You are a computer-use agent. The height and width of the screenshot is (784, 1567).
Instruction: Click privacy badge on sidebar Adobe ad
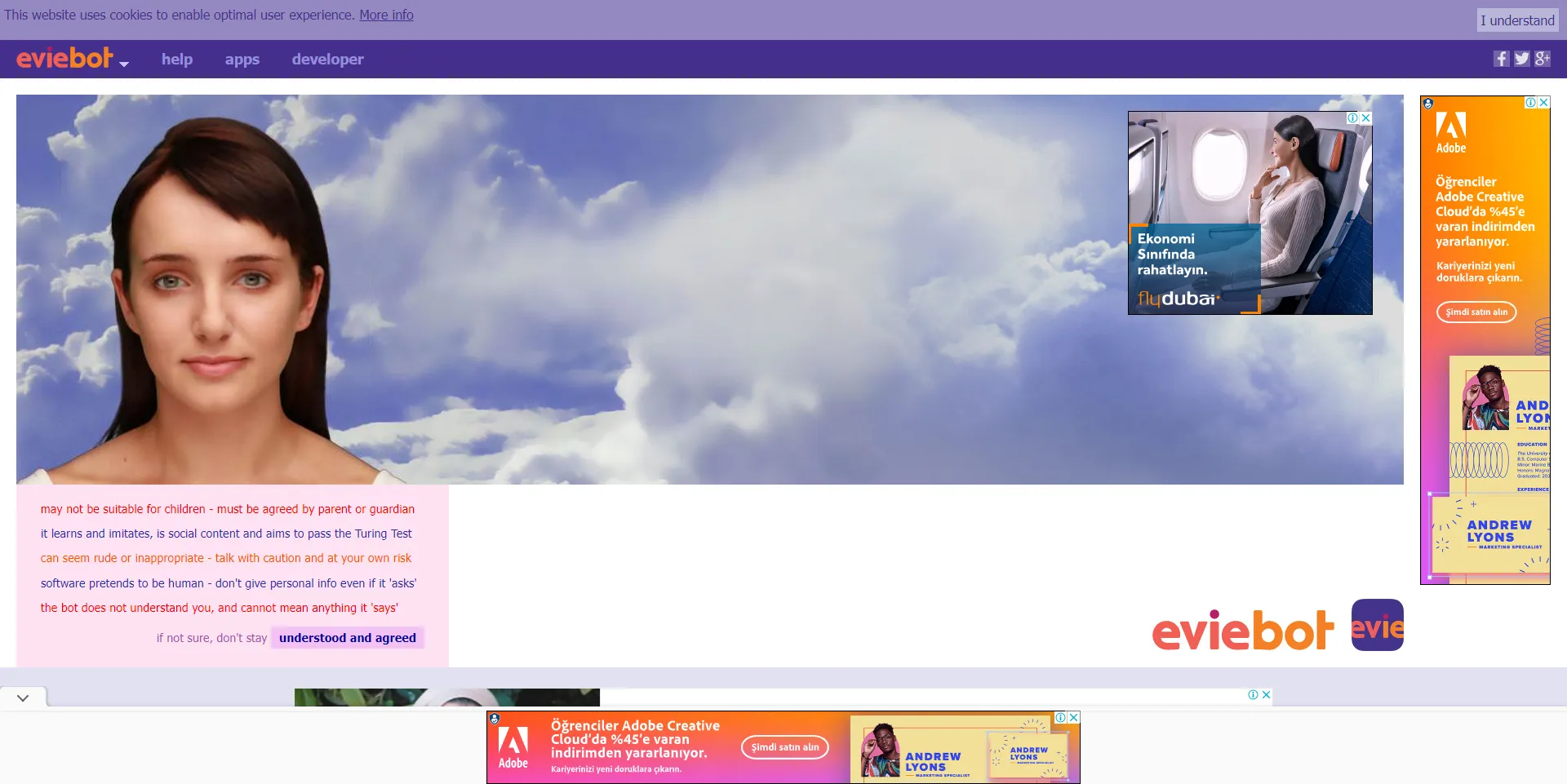coord(1428,104)
